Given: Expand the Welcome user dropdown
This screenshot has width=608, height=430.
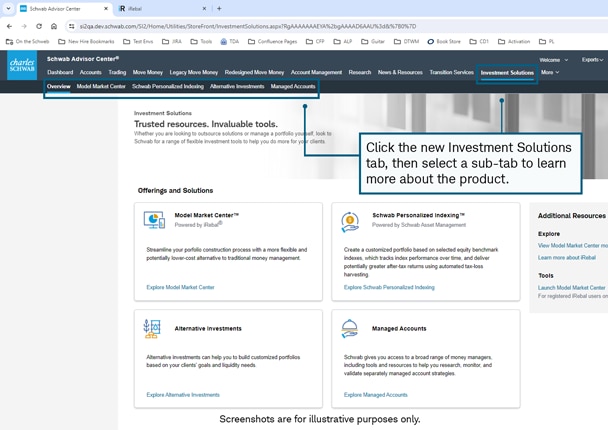Looking at the screenshot, I should point(554,60).
